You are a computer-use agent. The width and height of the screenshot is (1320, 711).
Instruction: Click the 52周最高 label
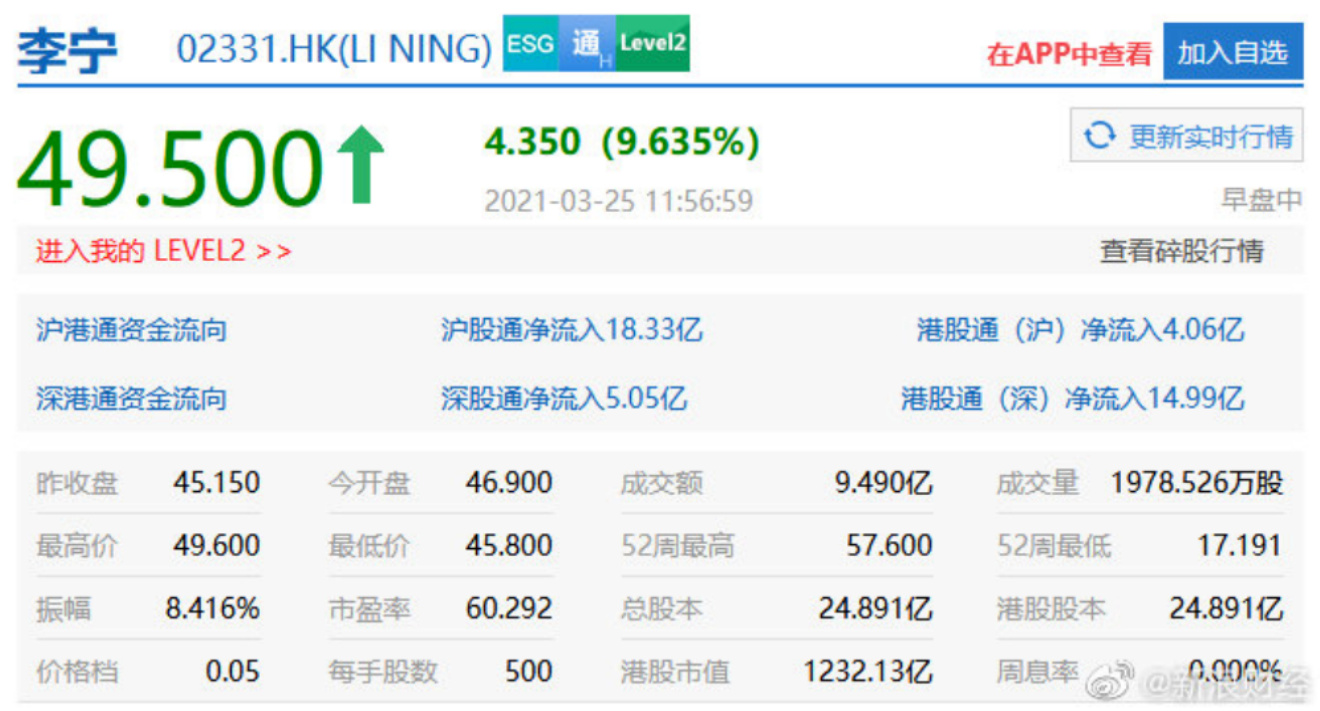click(x=677, y=546)
